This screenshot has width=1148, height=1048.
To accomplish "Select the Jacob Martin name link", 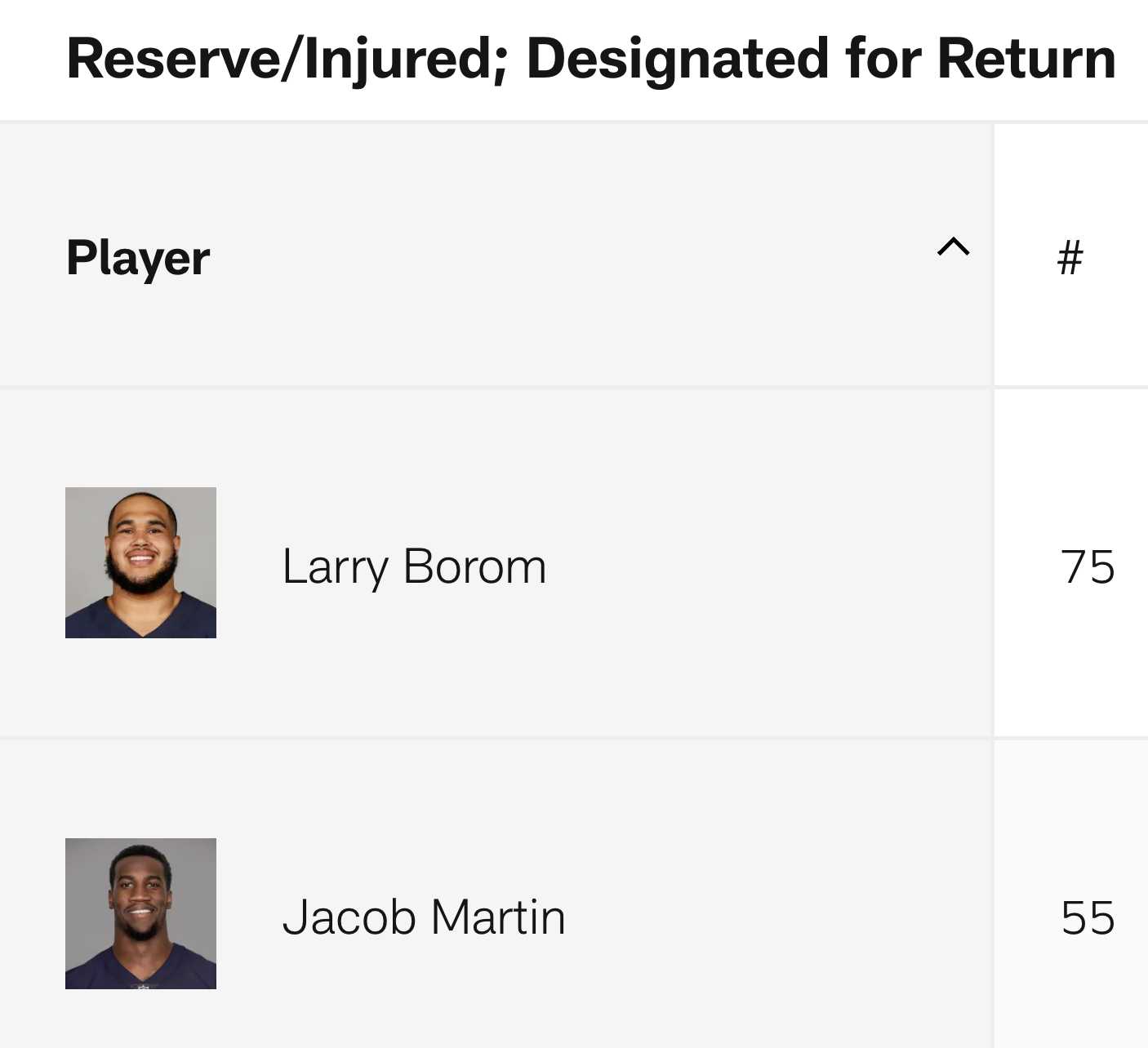I will tap(424, 917).
